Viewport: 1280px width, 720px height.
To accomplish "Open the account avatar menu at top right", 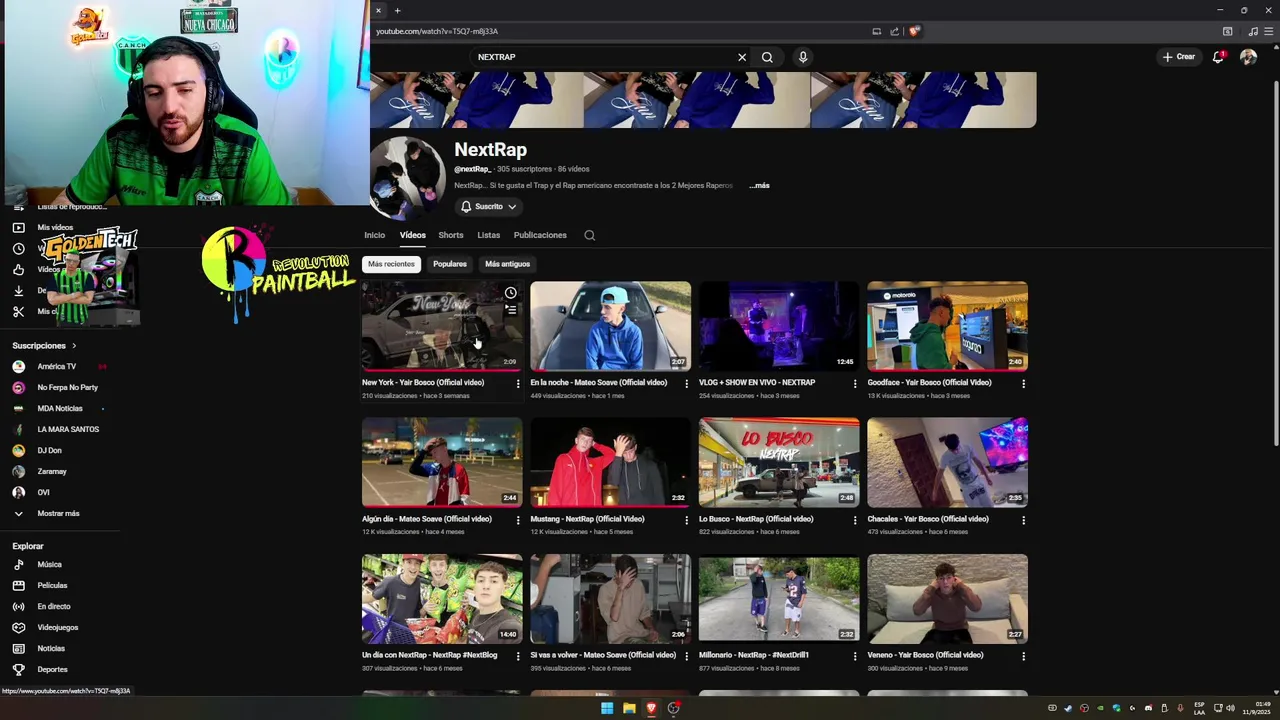I will point(1248,57).
